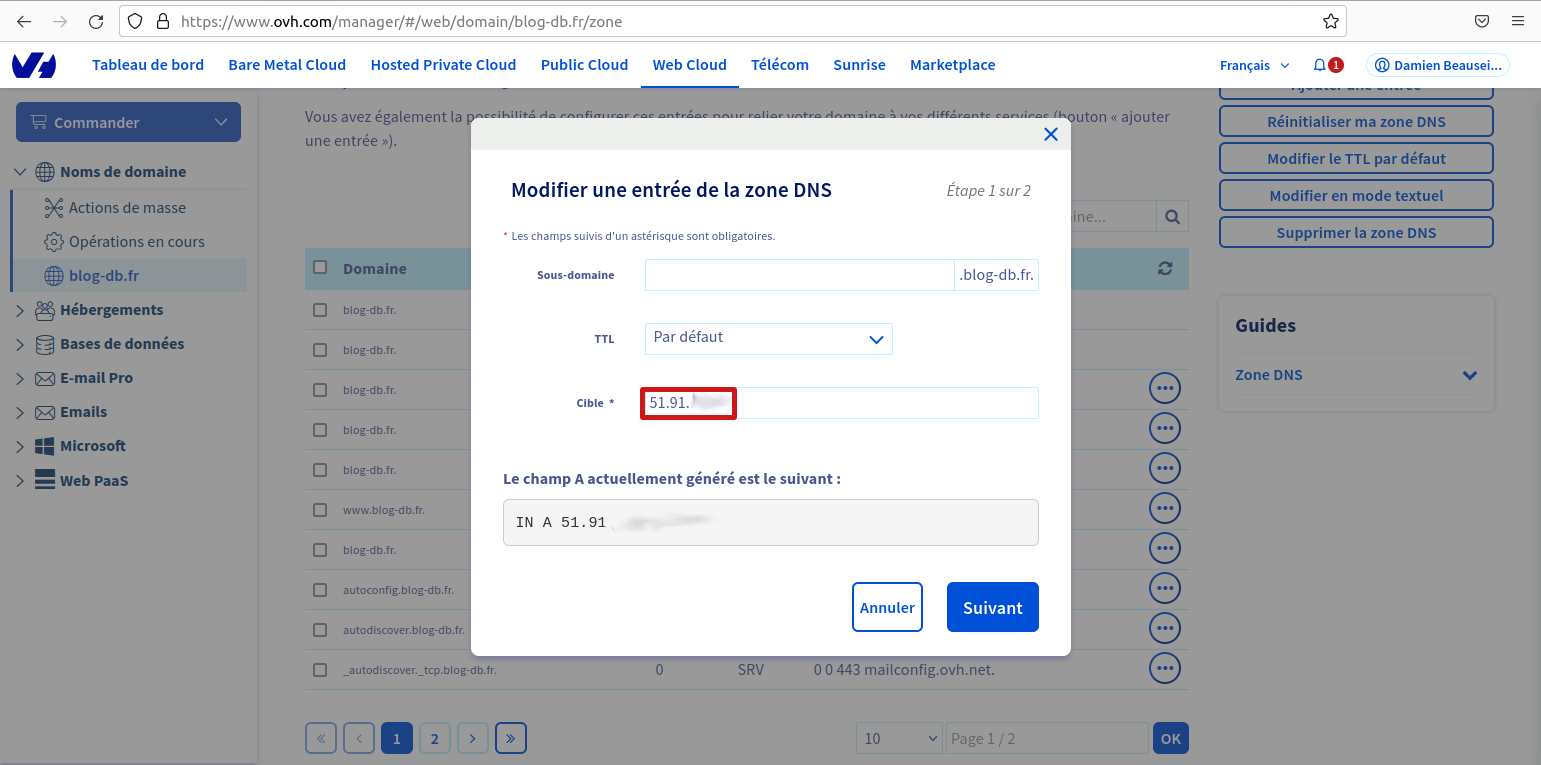Go to last page of results

coord(510,739)
